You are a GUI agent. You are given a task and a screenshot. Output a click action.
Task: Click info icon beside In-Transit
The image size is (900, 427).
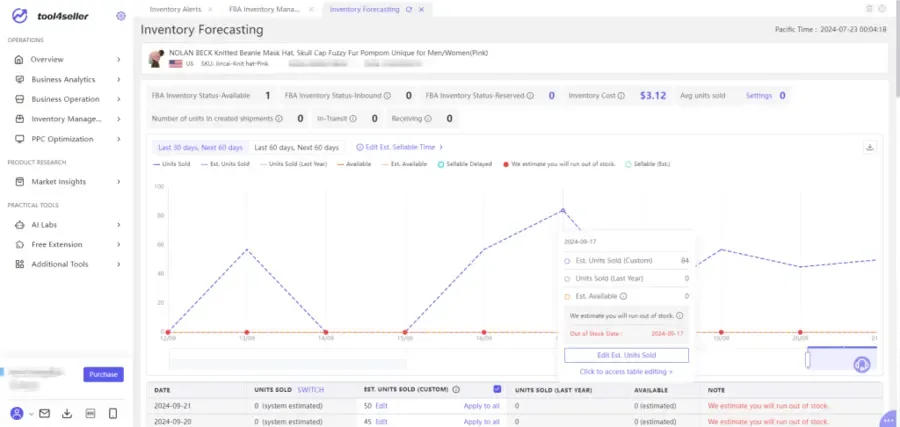pyautogui.click(x=353, y=119)
